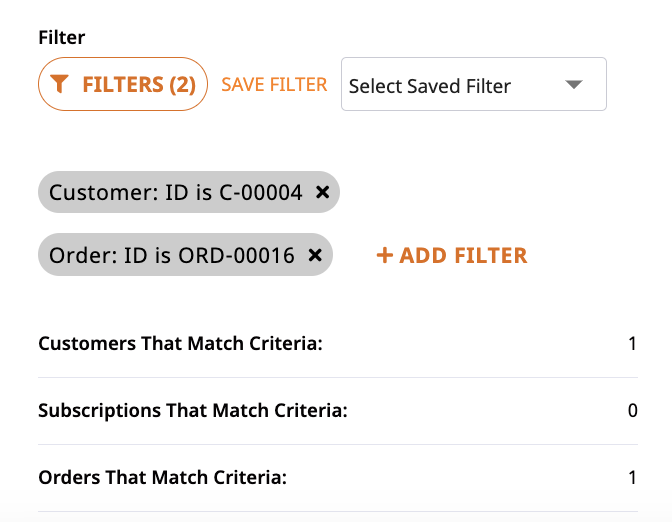Click Subscriptions That Match Criteria row

tap(338, 411)
